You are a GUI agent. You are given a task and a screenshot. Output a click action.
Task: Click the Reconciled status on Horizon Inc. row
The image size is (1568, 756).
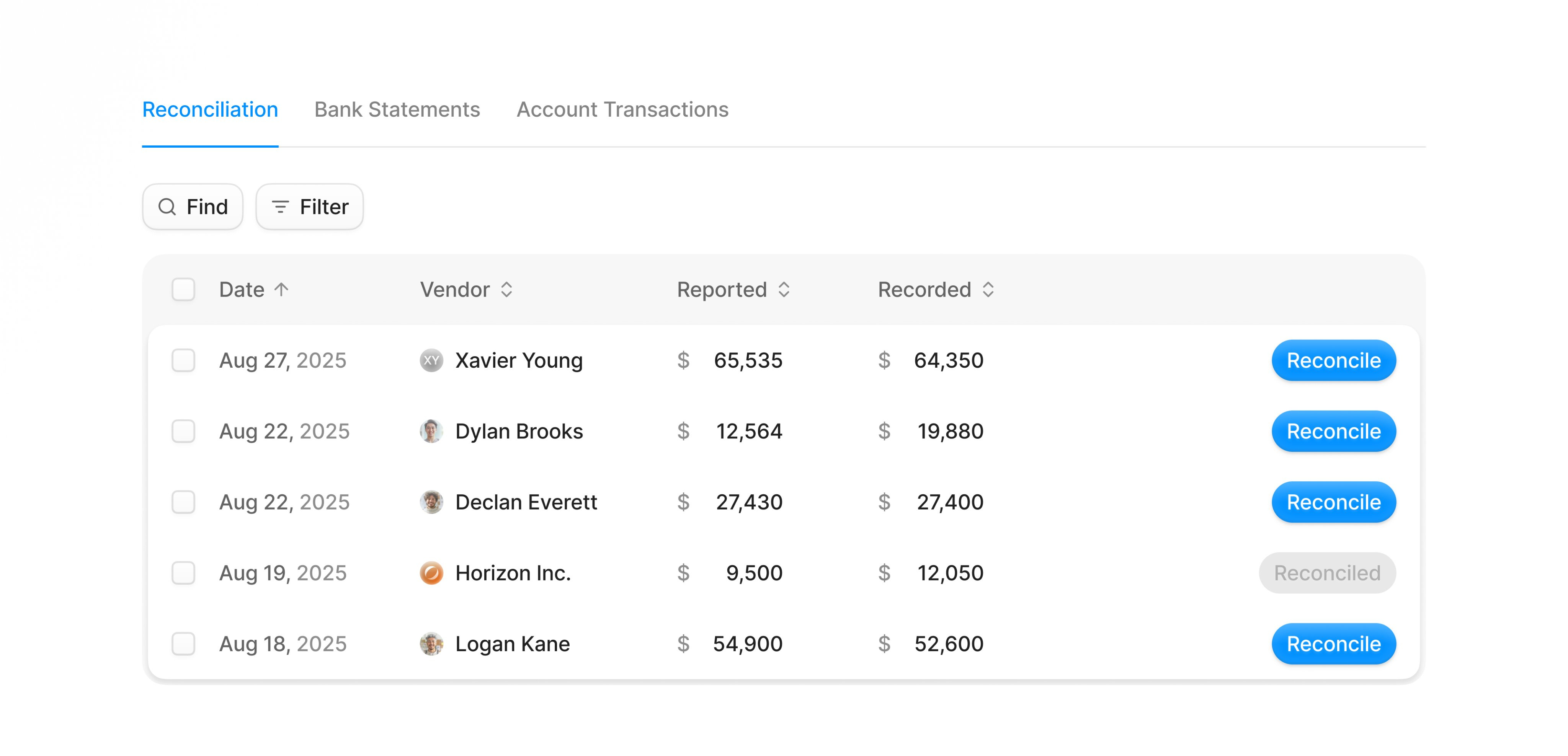point(1328,572)
